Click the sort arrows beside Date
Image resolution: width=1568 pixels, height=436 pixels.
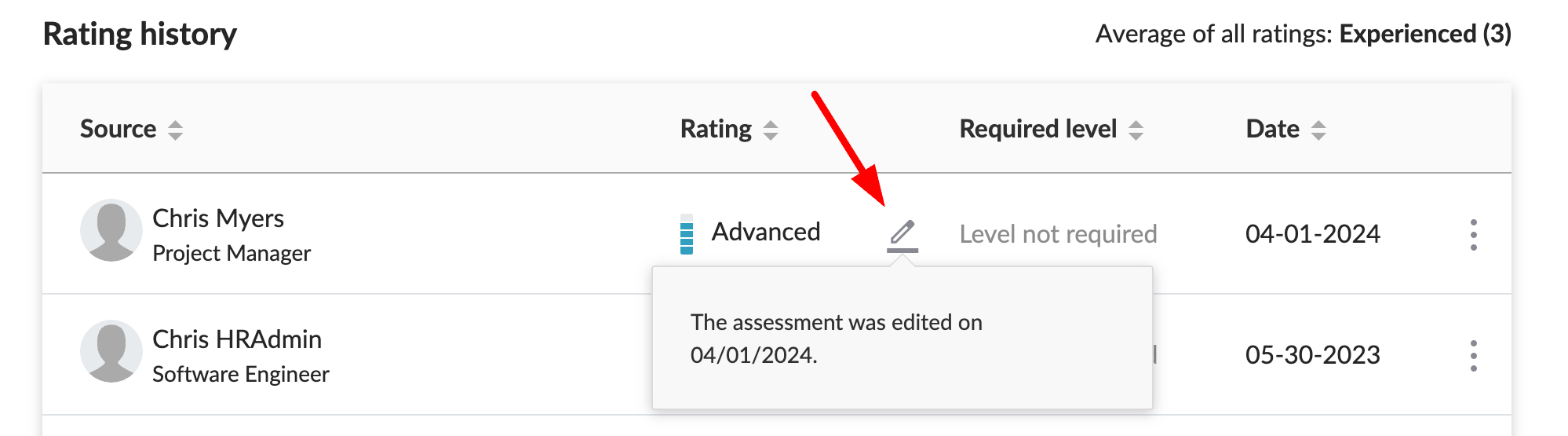click(1318, 130)
